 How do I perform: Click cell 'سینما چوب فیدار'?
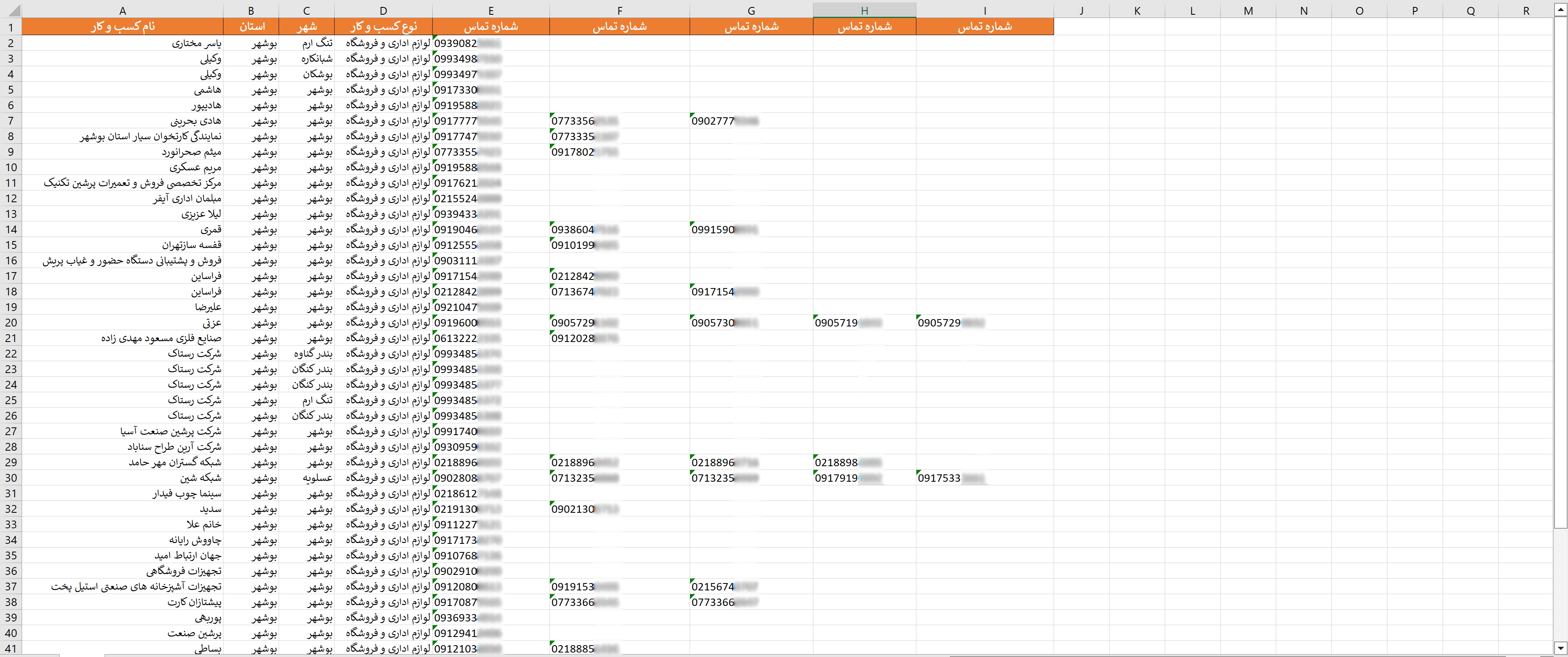(122, 493)
